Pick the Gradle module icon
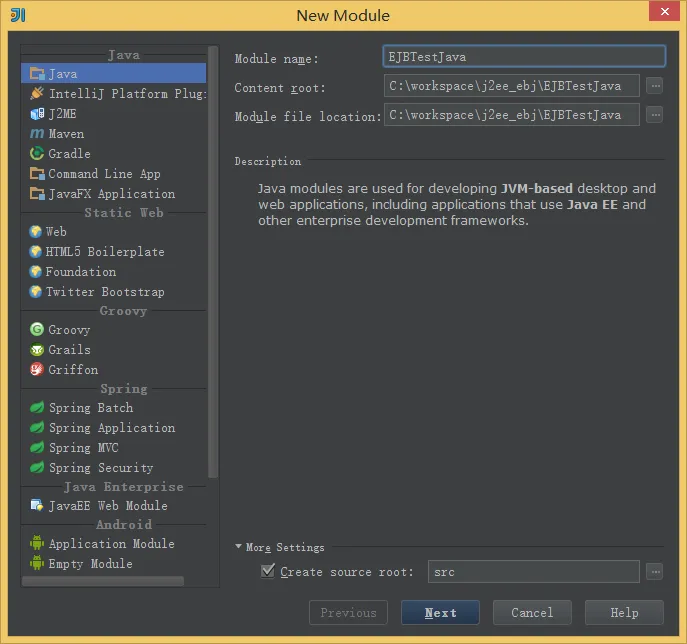The width and height of the screenshot is (687, 644). tap(37, 153)
